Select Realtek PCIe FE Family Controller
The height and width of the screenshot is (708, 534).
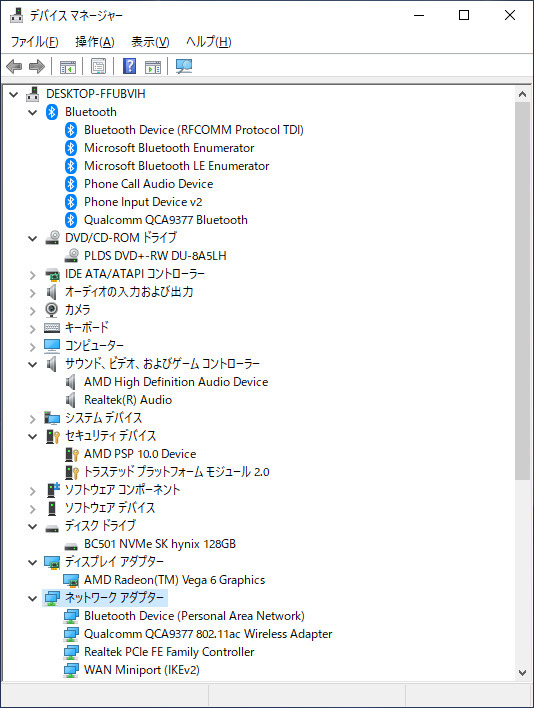coord(169,652)
